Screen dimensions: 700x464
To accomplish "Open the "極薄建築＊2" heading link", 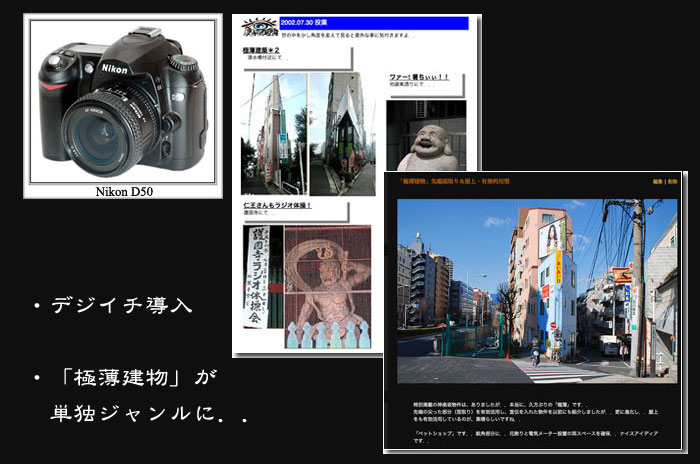I will (261, 50).
